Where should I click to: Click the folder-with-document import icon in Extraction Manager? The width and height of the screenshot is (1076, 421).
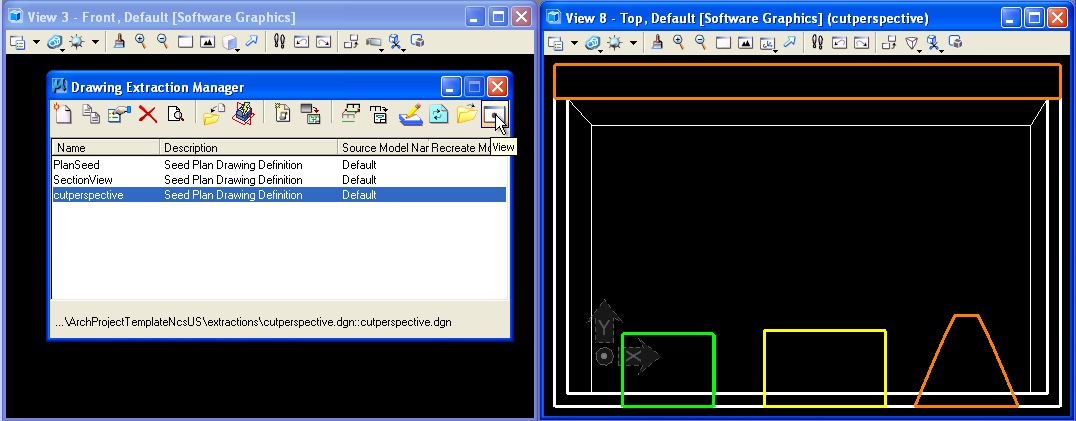click(212, 113)
